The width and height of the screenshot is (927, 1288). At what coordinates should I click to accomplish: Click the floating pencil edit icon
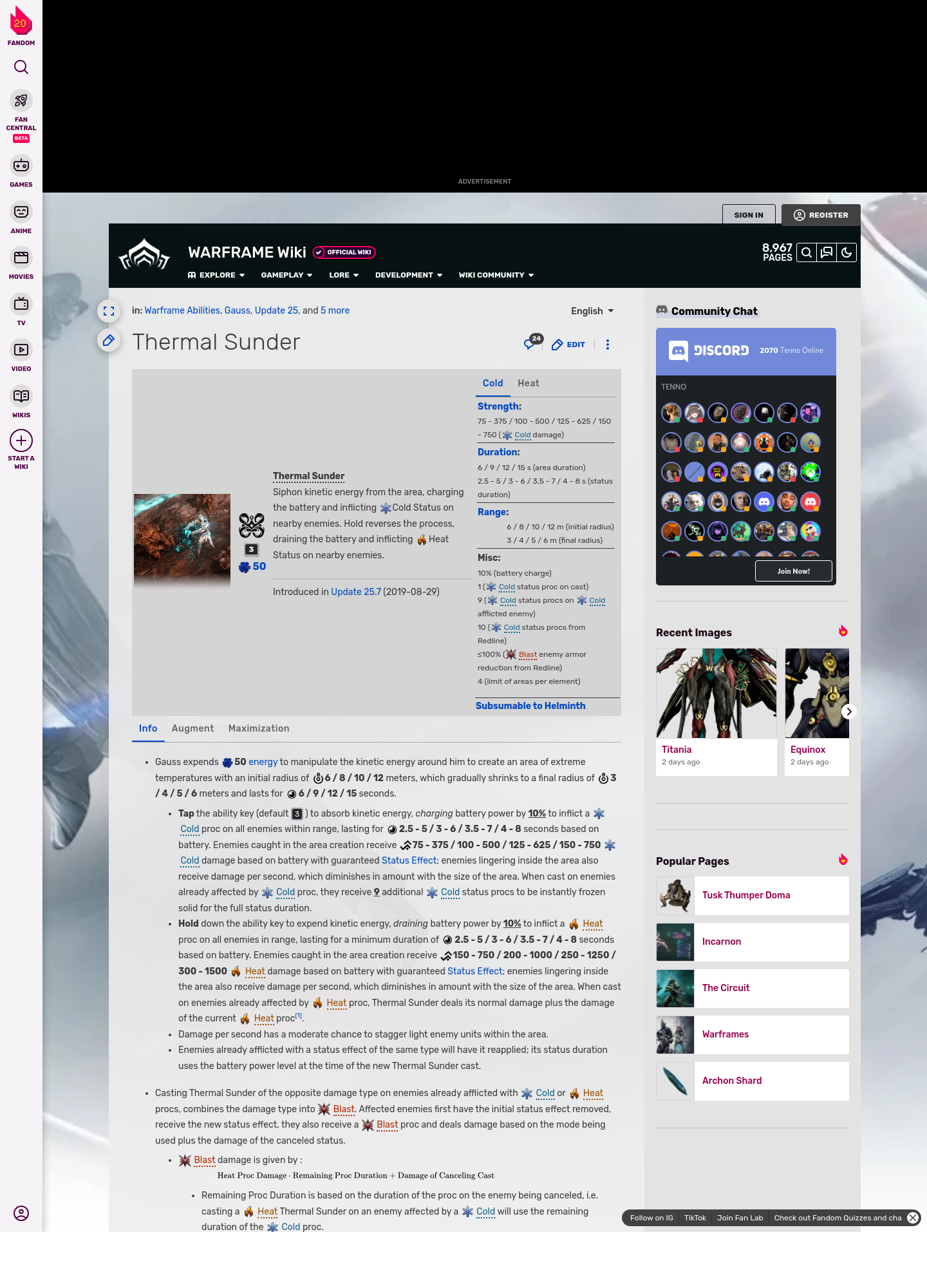pos(109,340)
